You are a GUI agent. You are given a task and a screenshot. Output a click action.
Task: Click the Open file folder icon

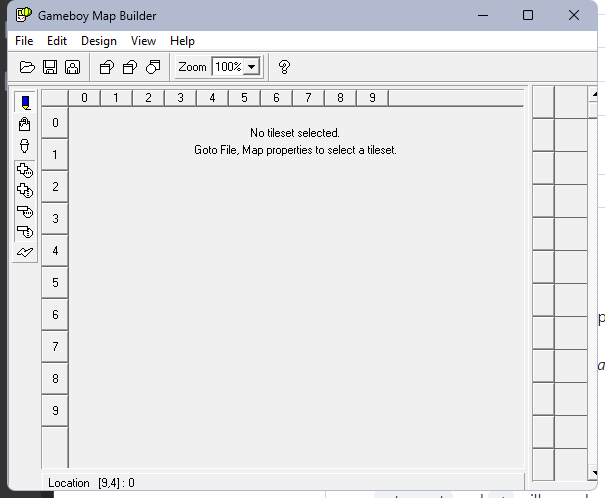coord(27,67)
